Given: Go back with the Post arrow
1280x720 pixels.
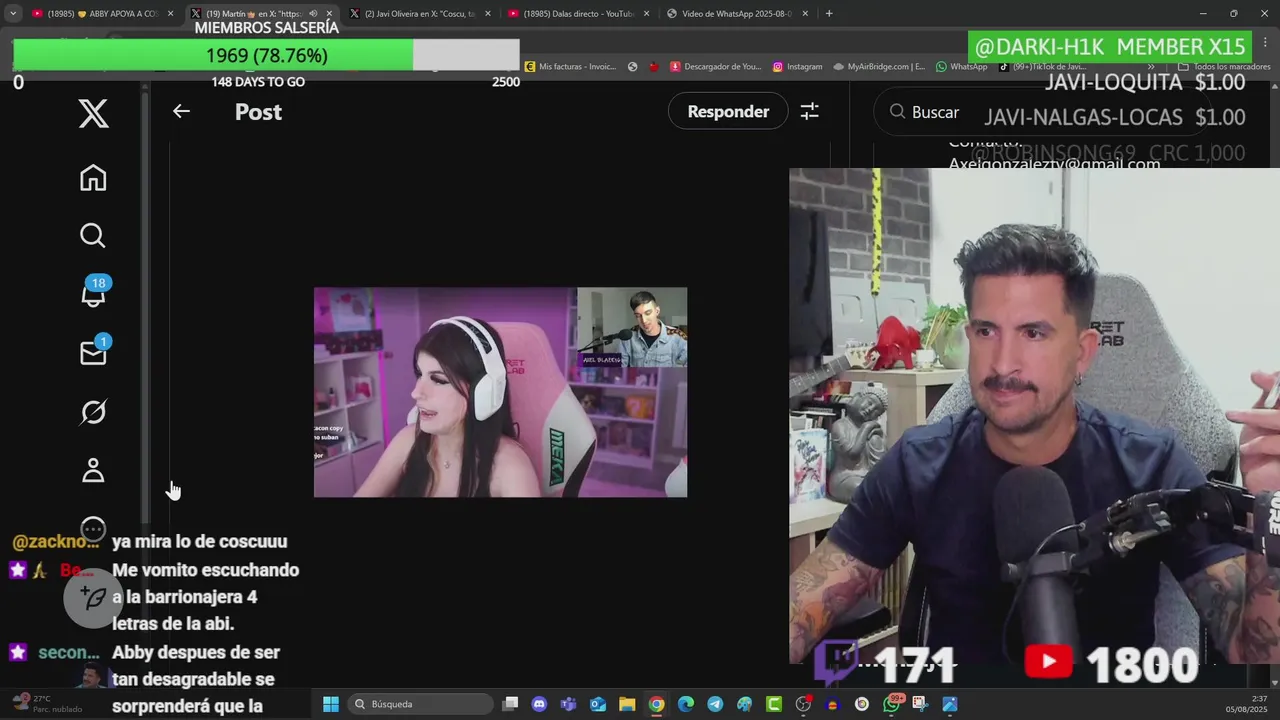Looking at the screenshot, I should 181,112.
